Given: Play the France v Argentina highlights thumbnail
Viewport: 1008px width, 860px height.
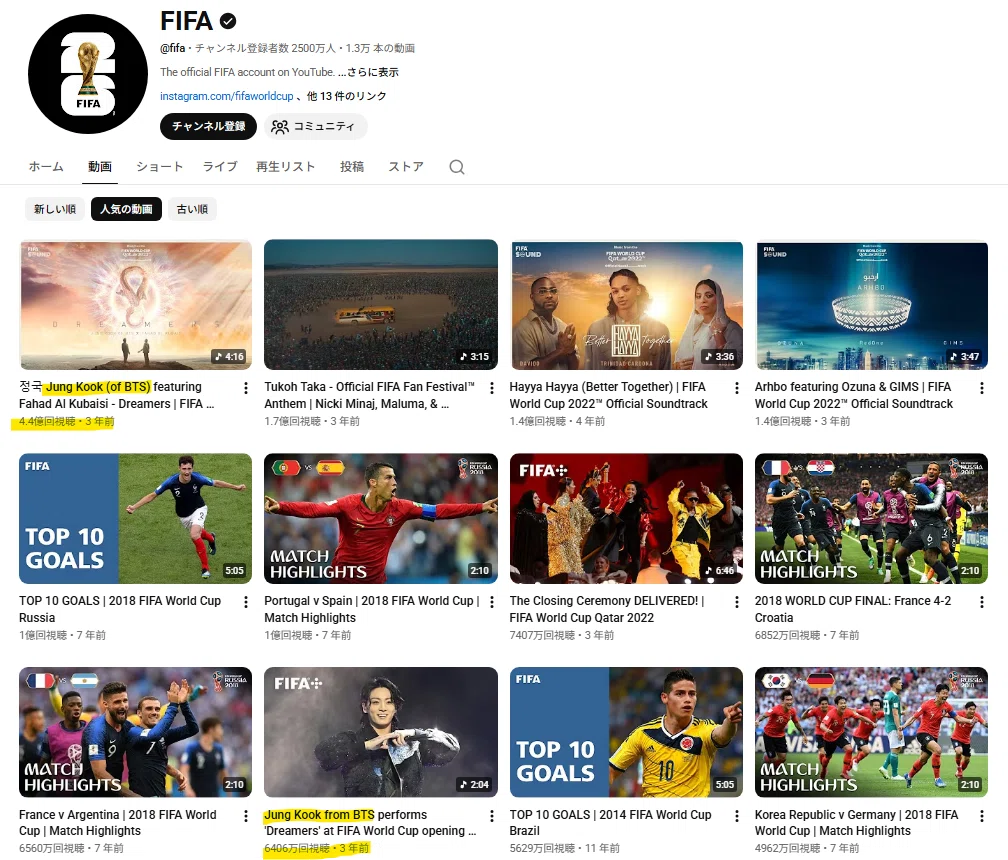Looking at the screenshot, I should [136, 732].
